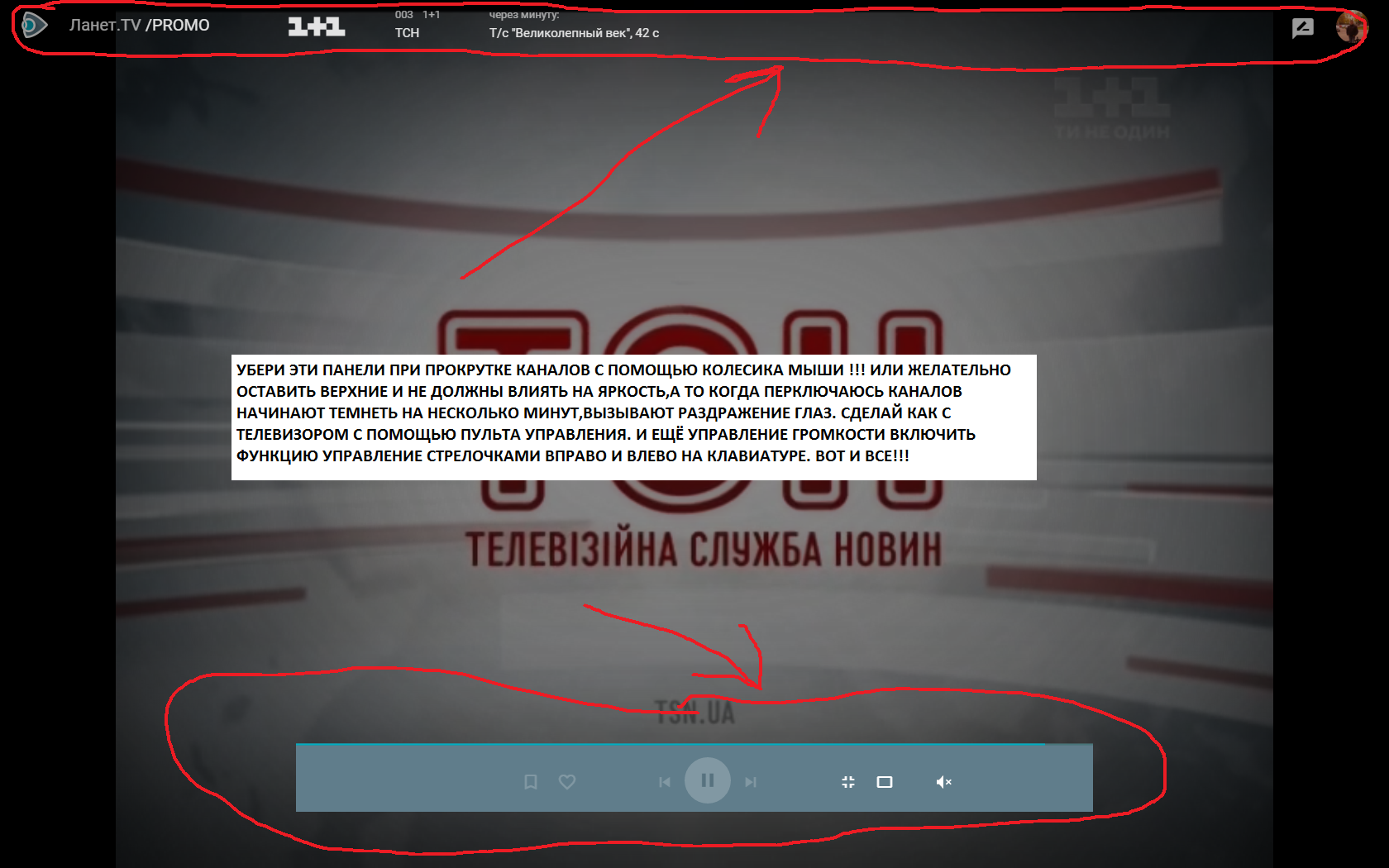Open the /PROMO section link
The width and height of the screenshot is (1389, 868).
click(178, 26)
